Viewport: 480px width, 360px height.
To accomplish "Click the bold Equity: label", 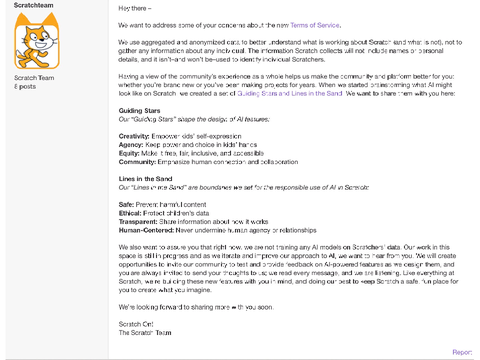I will (129, 154).
